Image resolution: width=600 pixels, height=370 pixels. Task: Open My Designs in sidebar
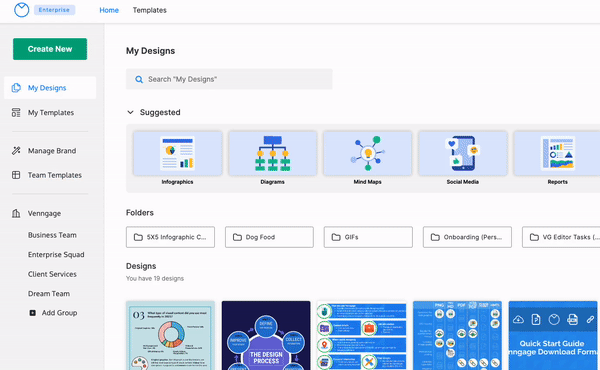pos(50,88)
